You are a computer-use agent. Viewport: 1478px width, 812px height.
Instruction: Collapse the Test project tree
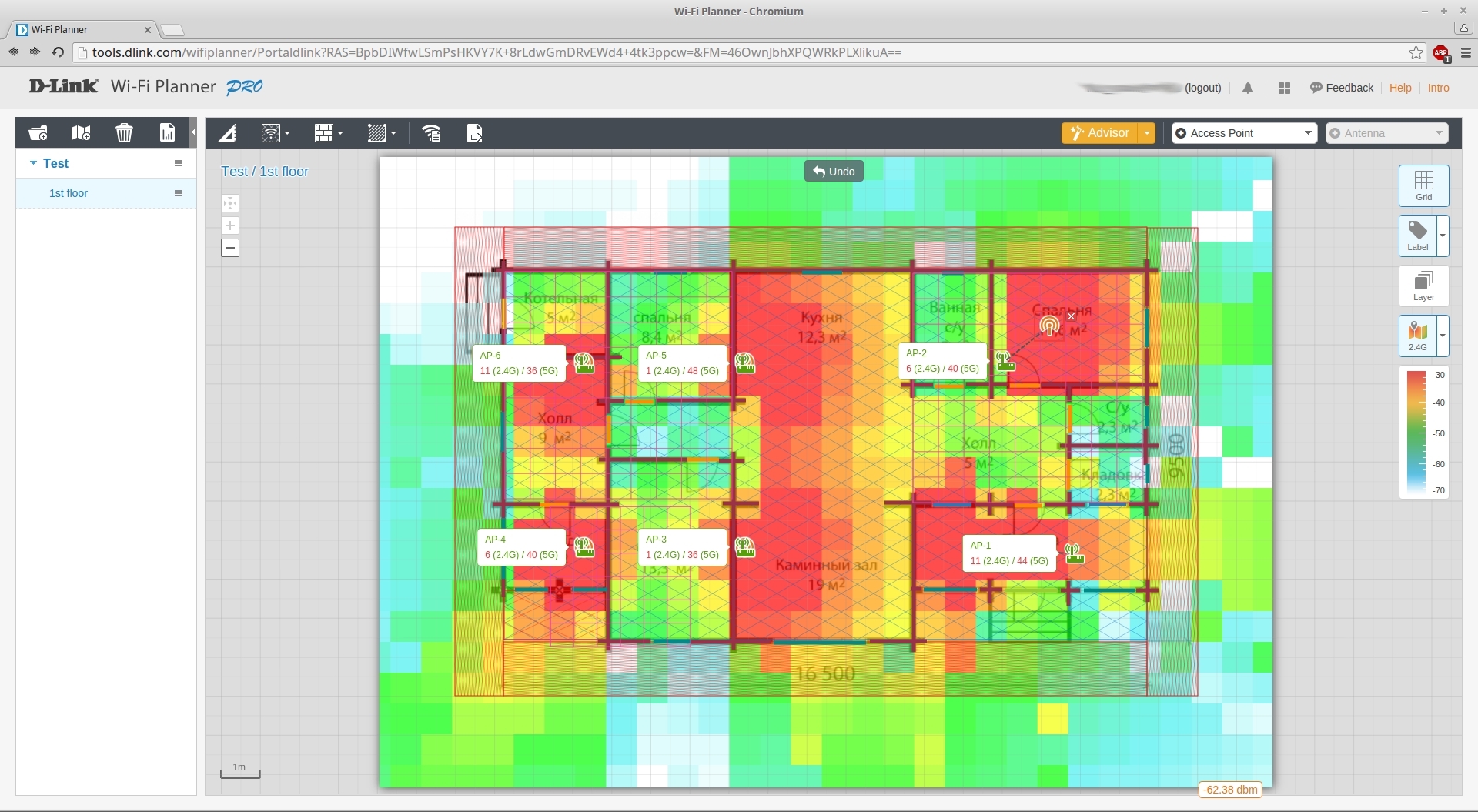tap(33, 163)
